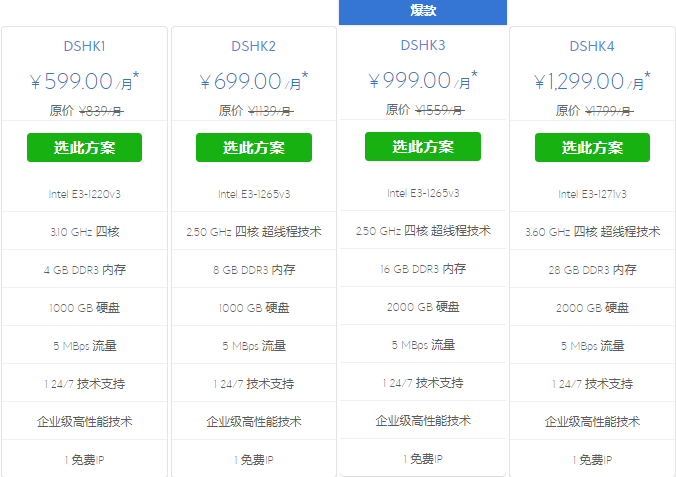Viewport: 676px width, 477px height.
Task: Click Intel E3-1220v3 processor text
Action: [84, 194]
